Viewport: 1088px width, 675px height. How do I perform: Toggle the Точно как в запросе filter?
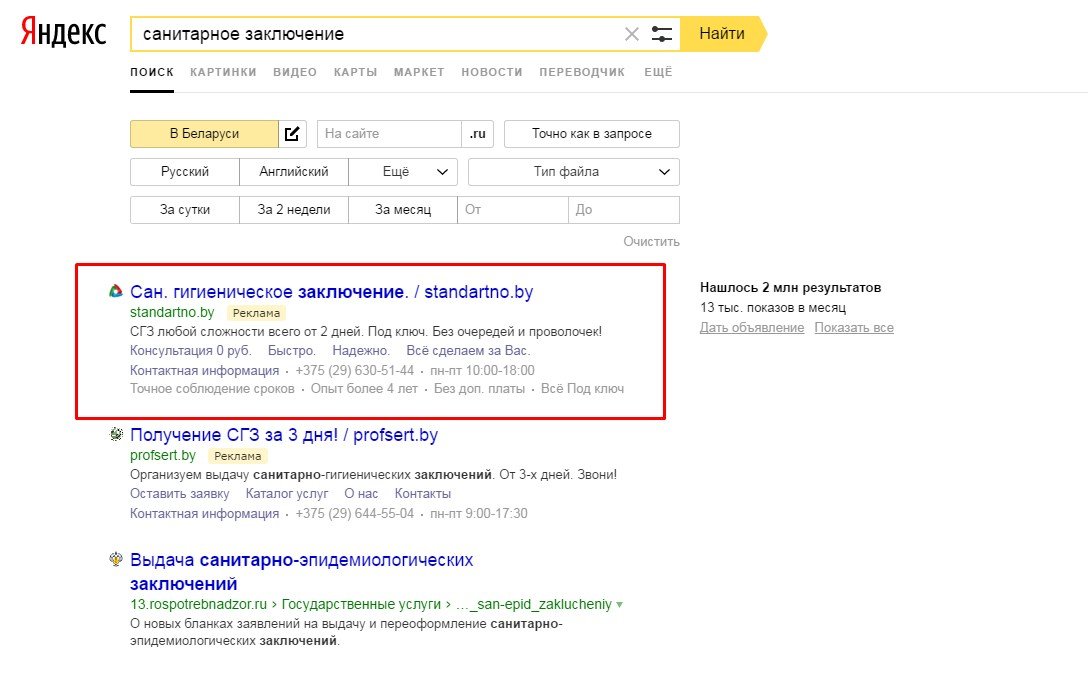592,134
